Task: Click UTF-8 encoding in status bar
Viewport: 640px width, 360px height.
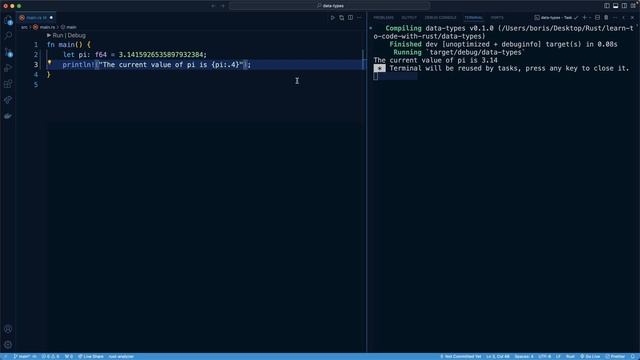Action: click(x=544, y=356)
